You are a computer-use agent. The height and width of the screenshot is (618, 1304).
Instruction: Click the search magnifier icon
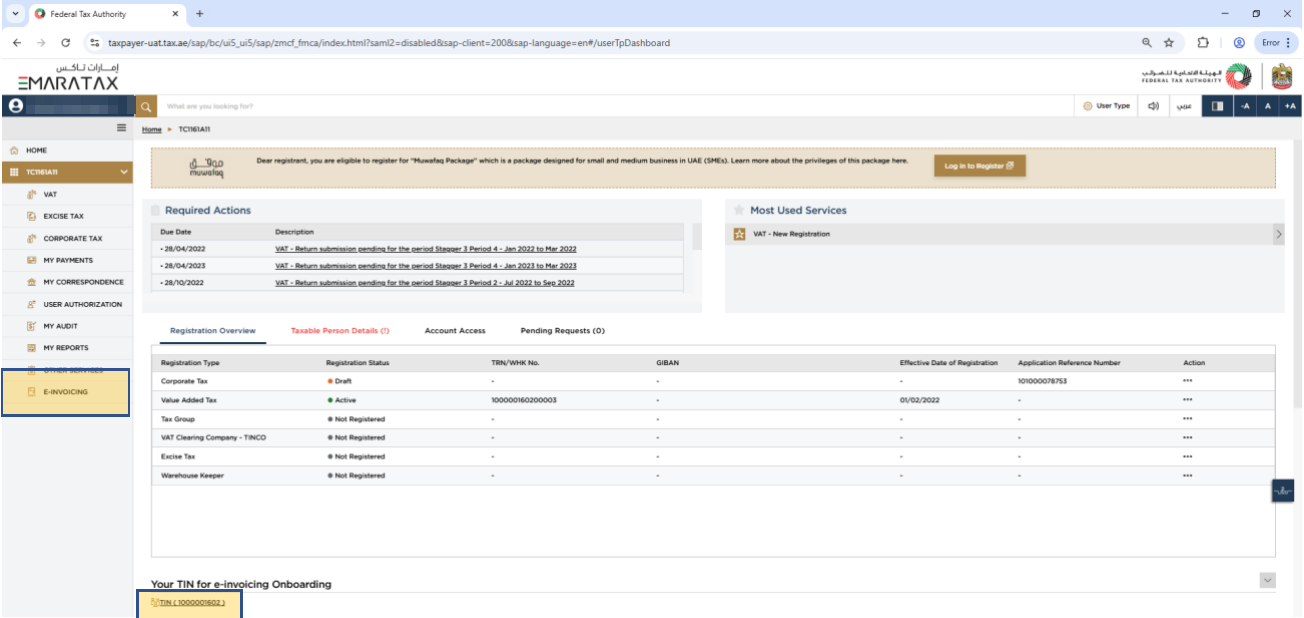point(146,105)
